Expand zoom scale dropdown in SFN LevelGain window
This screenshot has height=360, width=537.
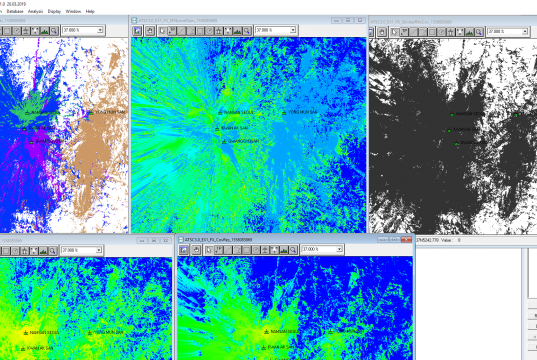pyautogui.click(x=293, y=30)
